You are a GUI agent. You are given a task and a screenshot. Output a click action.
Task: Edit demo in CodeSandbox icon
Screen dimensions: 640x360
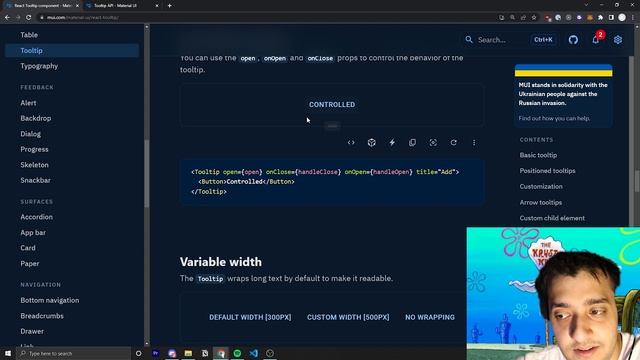371,142
